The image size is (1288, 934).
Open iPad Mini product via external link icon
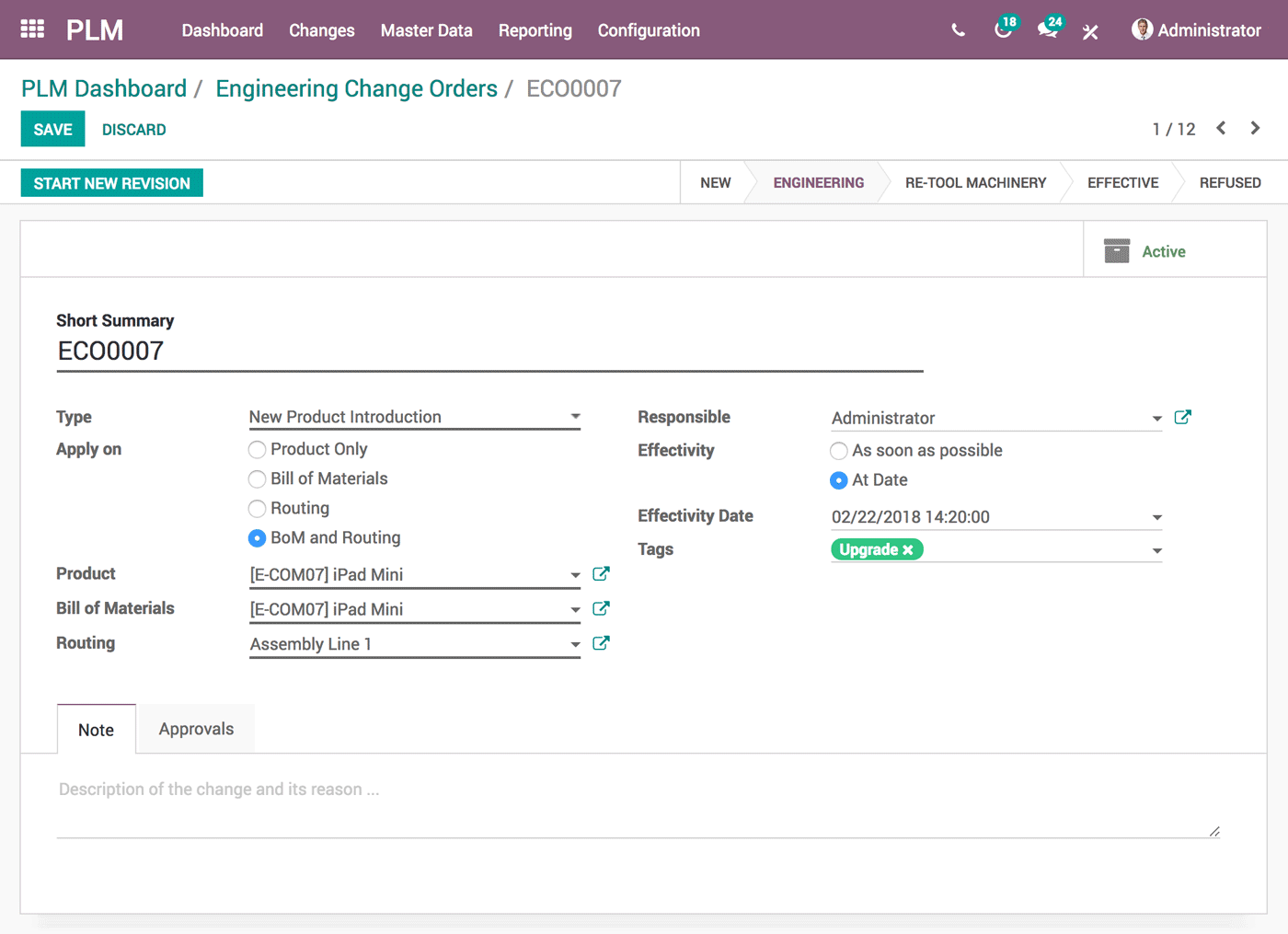tap(601, 573)
